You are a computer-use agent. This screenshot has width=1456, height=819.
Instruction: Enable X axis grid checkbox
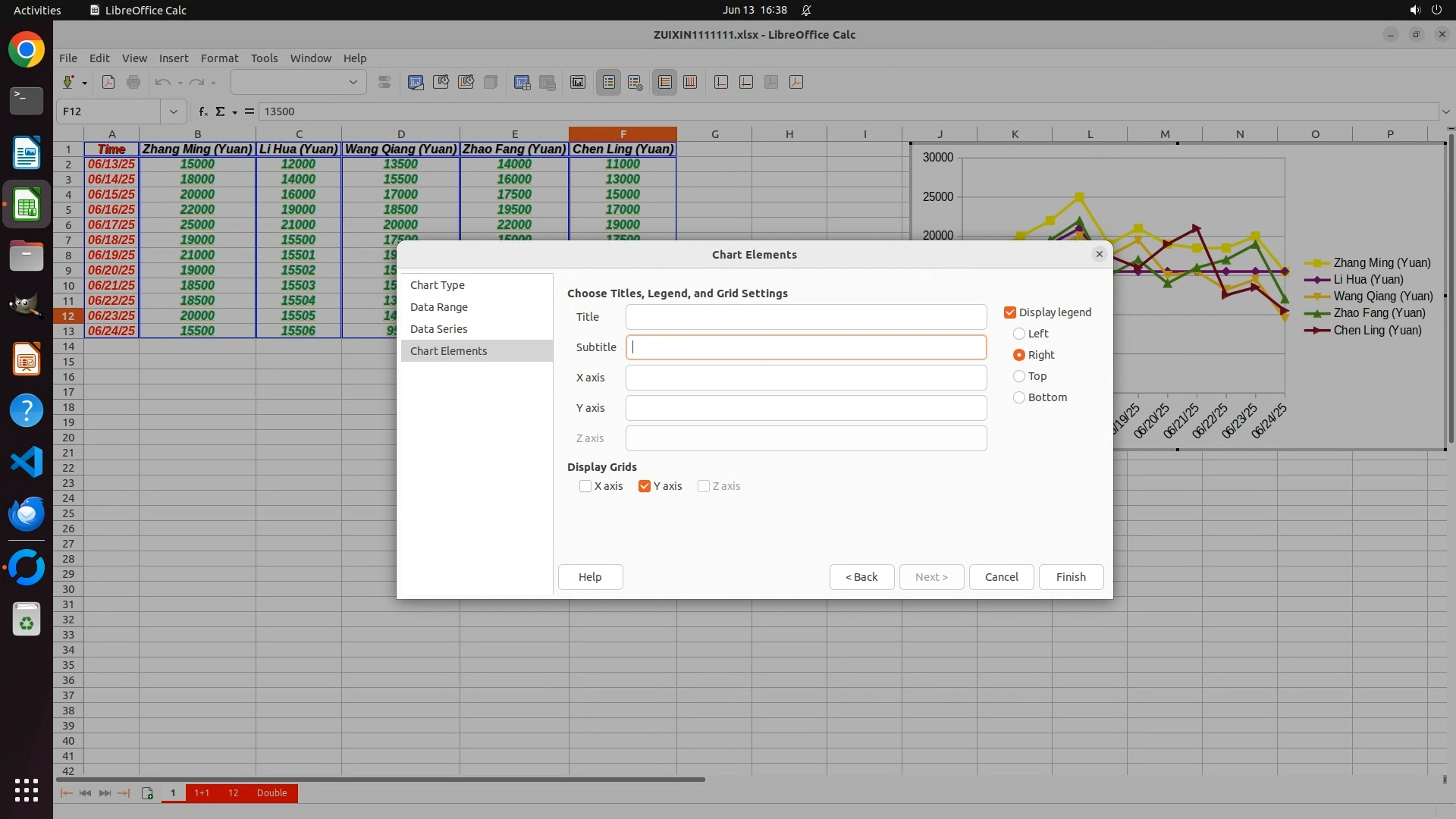pyautogui.click(x=585, y=486)
